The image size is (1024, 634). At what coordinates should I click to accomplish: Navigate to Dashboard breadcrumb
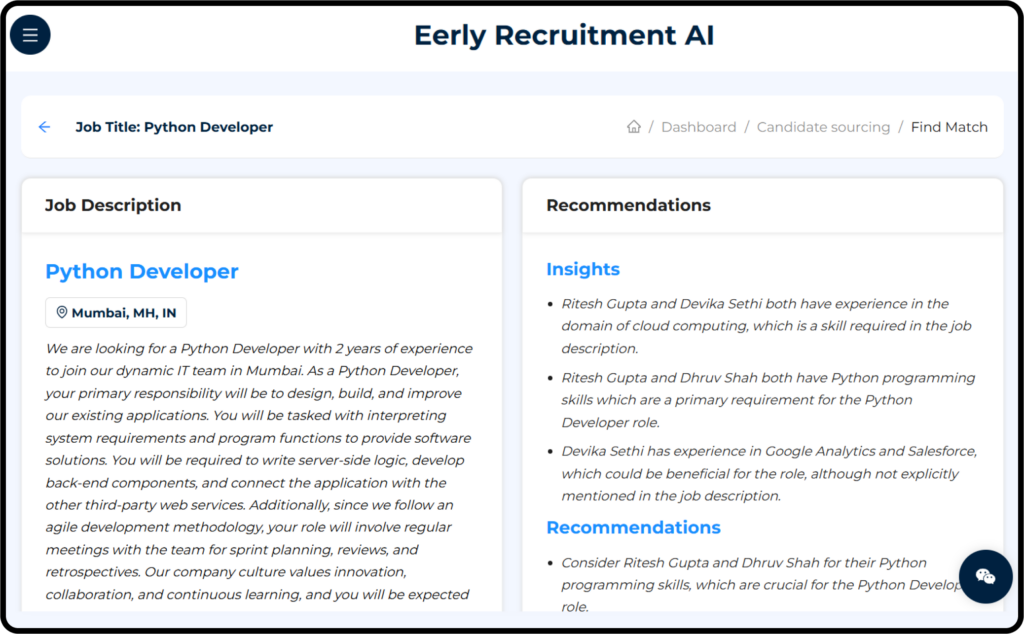698,127
